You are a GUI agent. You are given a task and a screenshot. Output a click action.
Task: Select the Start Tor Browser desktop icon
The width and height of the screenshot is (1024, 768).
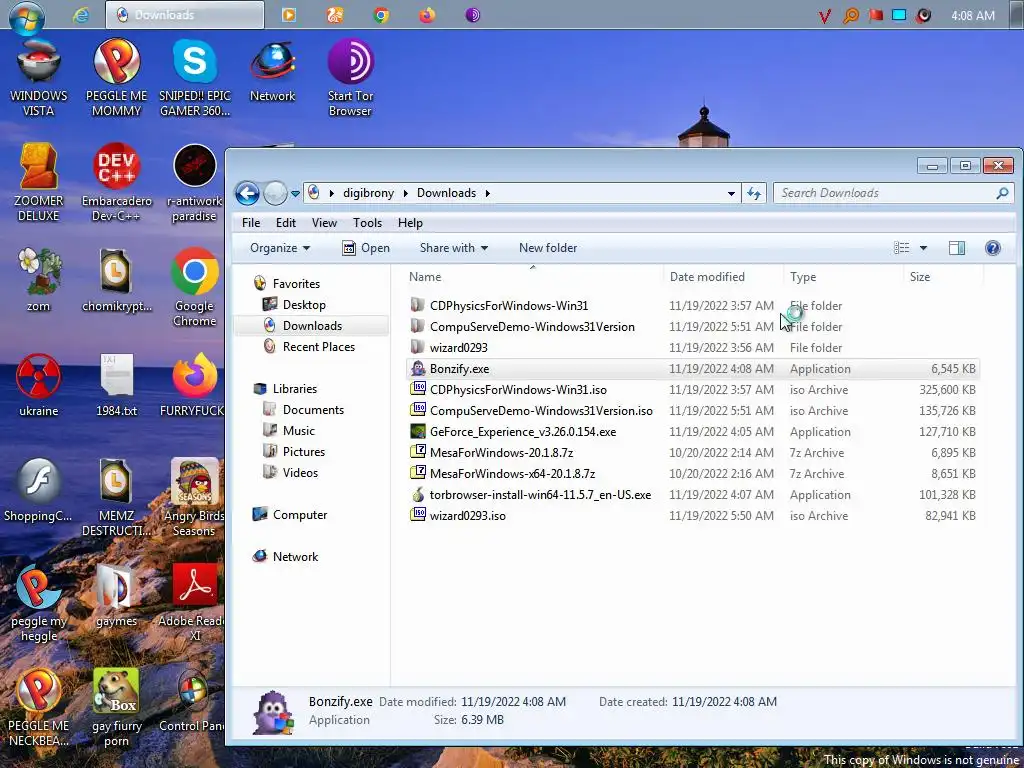tap(350, 78)
